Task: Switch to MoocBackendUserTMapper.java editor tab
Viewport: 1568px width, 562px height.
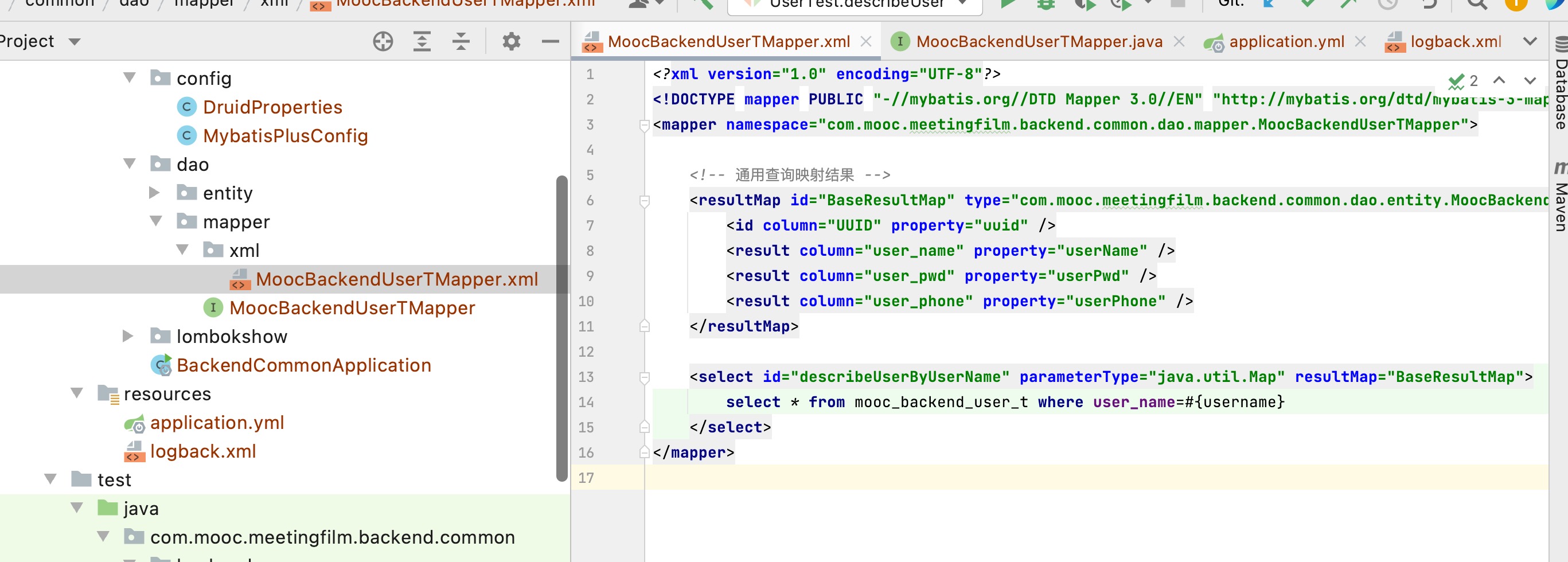Action: (x=1039, y=41)
